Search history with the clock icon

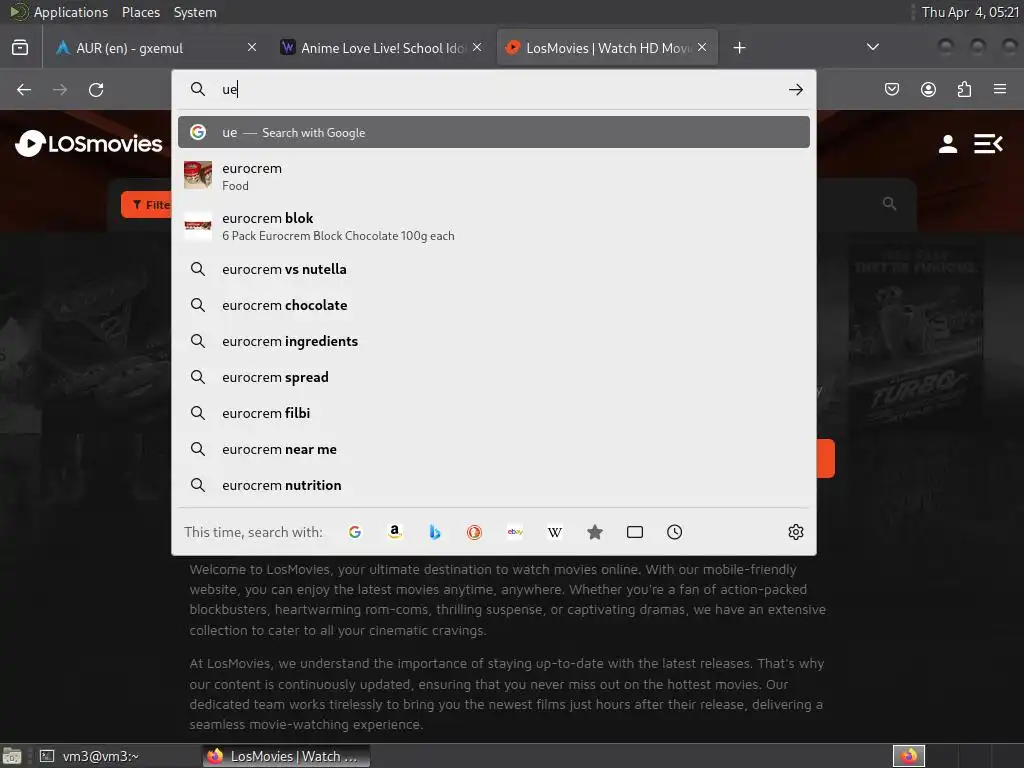pyautogui.click(x=675, y=532)
